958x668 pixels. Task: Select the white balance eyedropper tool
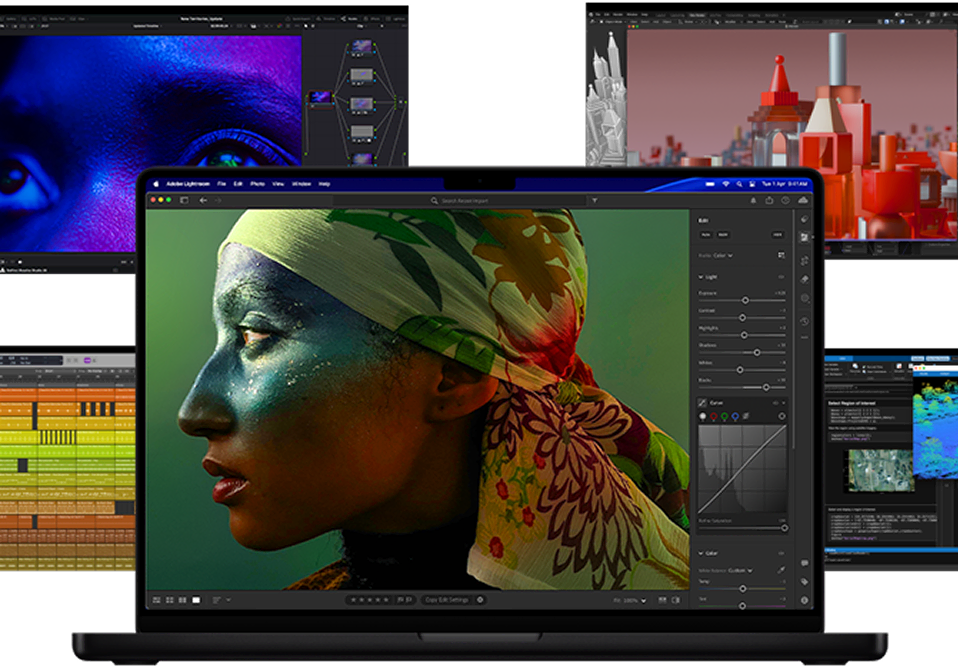(782, 570)
